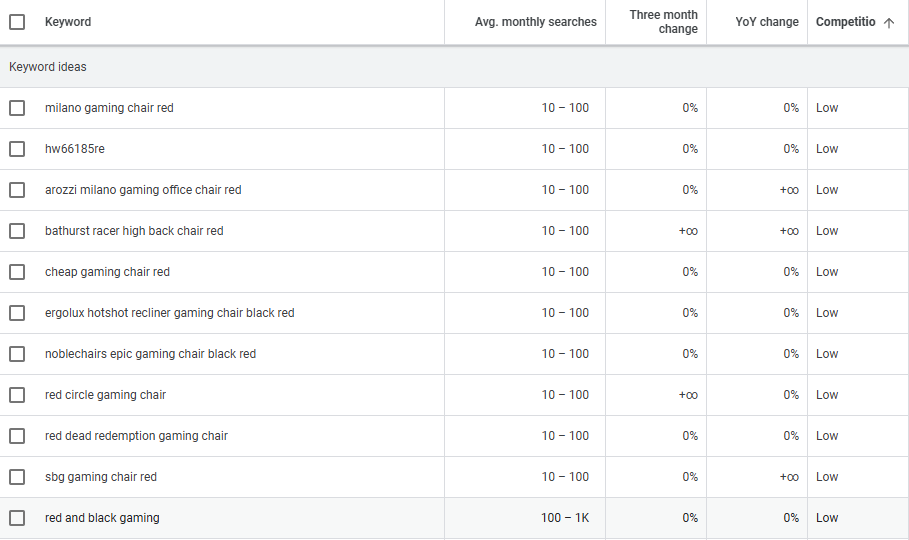
Task: Check the 'milano gaming chair red' row
Action: tap(17, 108)
